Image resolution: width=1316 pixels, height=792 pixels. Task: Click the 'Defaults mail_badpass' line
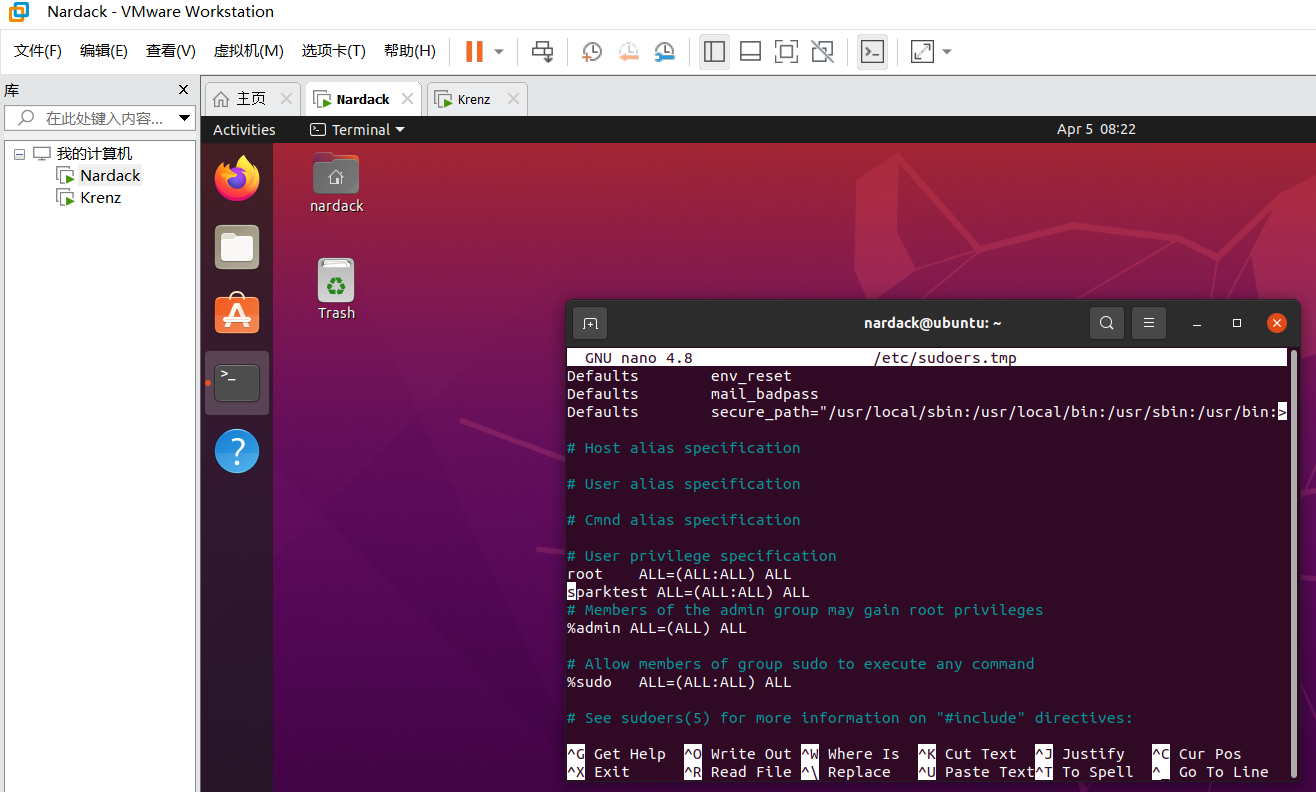pyautogui.click(x=693, y=394)
